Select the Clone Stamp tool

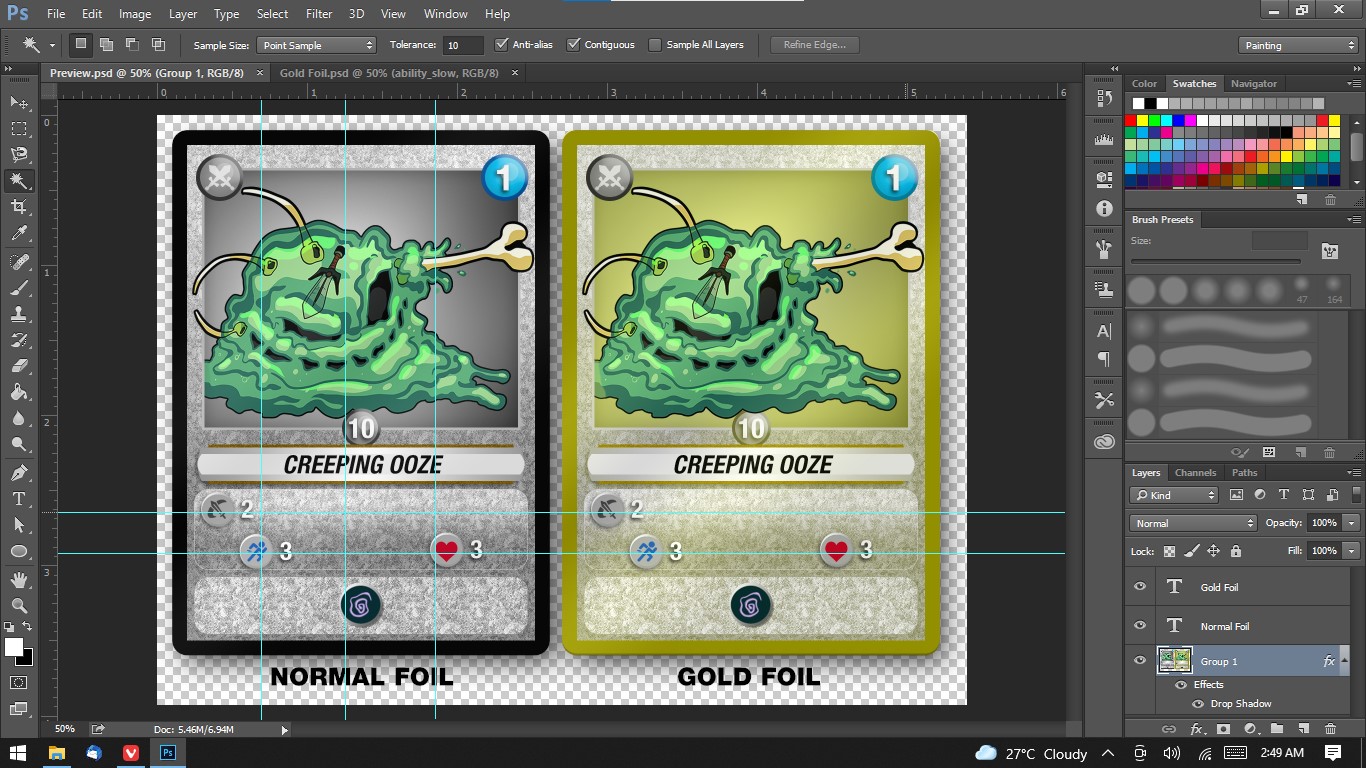pyautogui.click(x=19, y=313)
